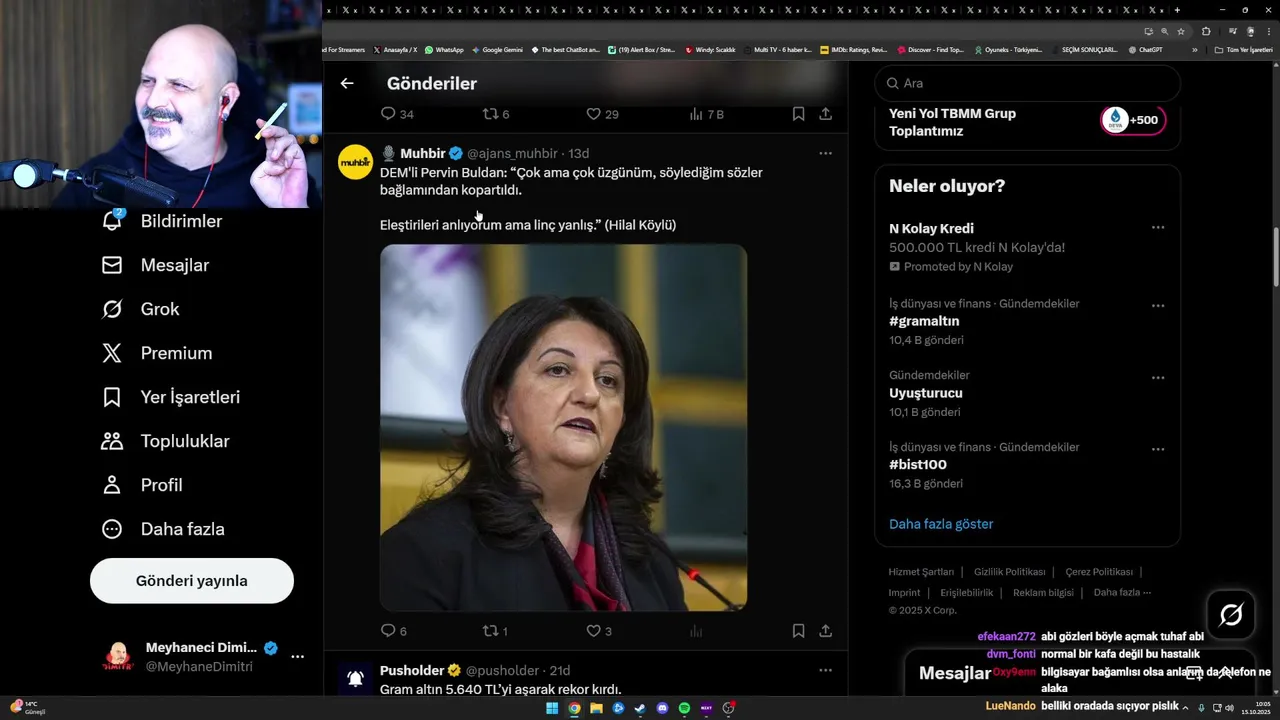Open more options on Muhbir post
This screenshot has width=1280, height=720.
click(x=825, y=153)
